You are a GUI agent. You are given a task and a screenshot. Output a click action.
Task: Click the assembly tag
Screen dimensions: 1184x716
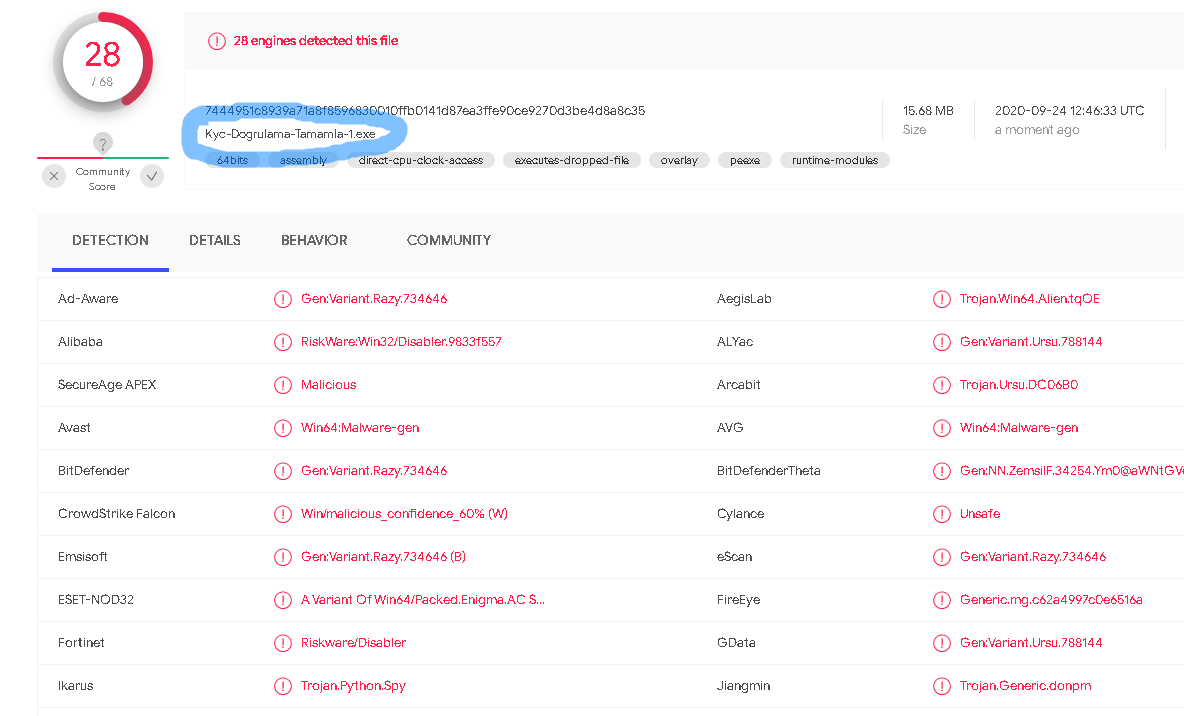coord(303,160)
